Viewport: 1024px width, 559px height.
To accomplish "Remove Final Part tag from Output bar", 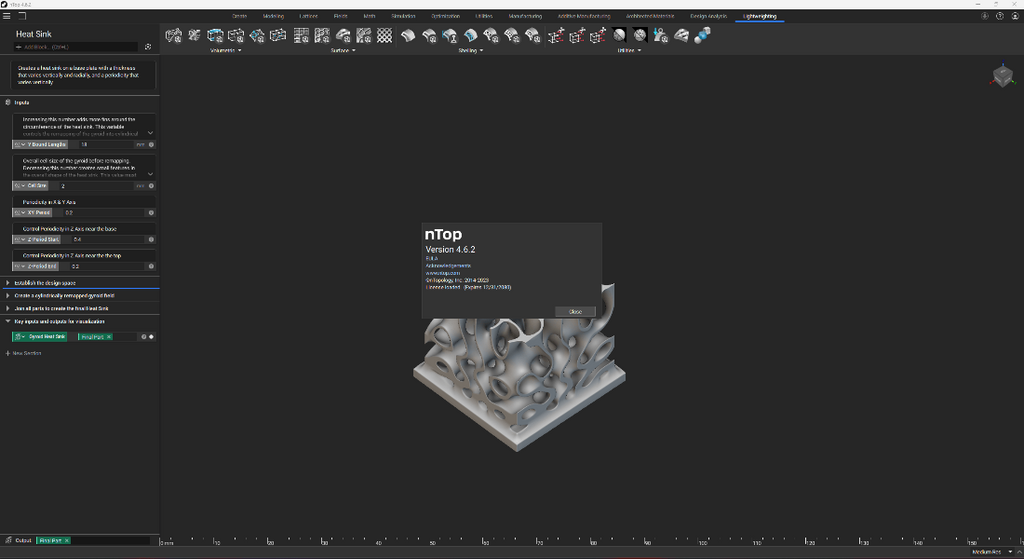I will pyautogui.click(x=67, y=541).
